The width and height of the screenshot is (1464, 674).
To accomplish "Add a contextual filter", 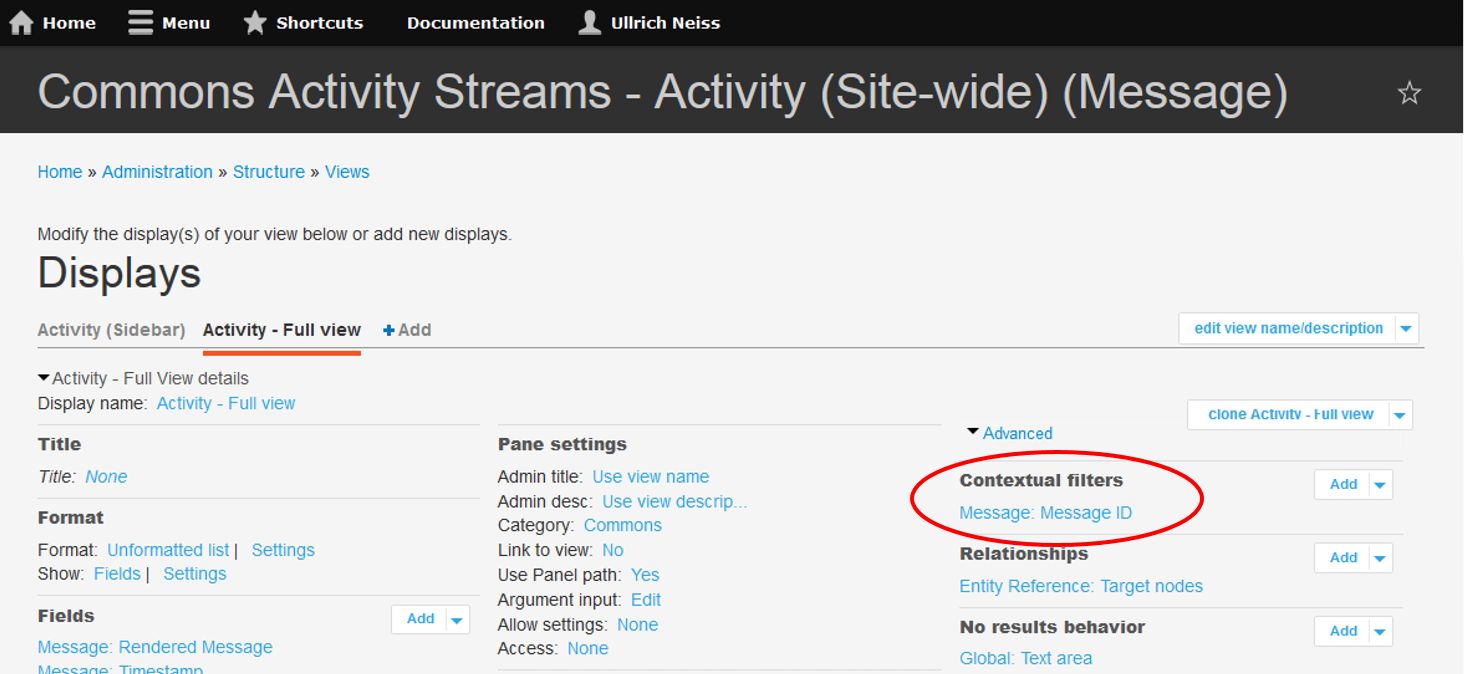I will point(1343,484).
